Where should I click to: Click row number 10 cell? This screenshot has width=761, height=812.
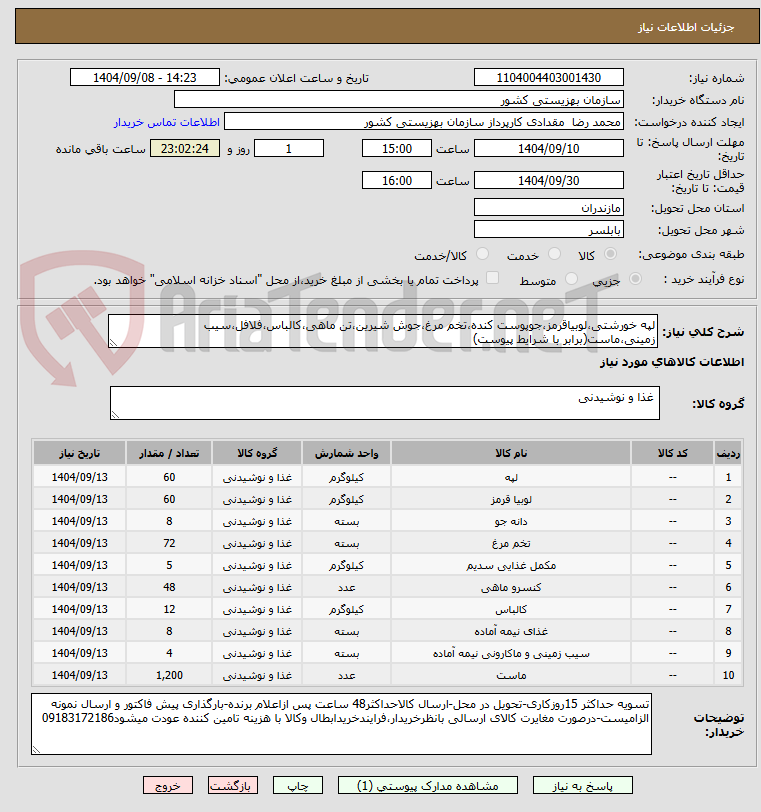pos(728,675)
